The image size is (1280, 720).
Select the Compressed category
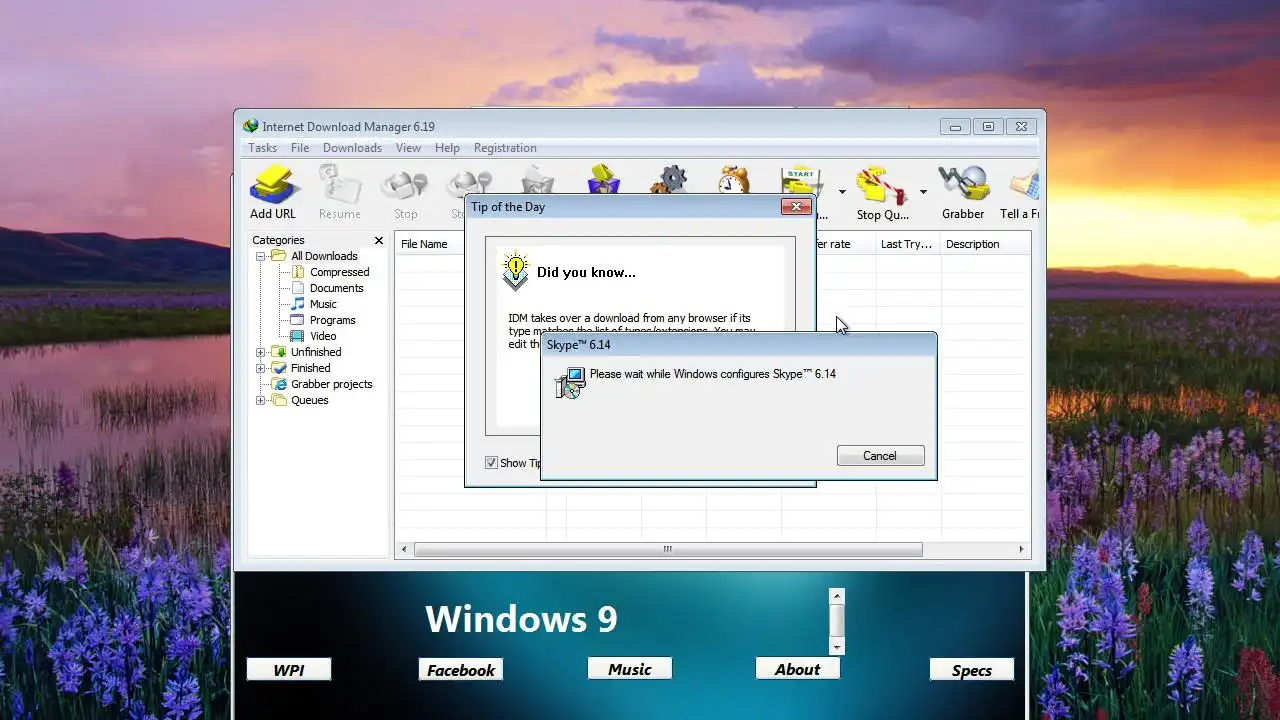pyautogui.click(x=339, y=272)
